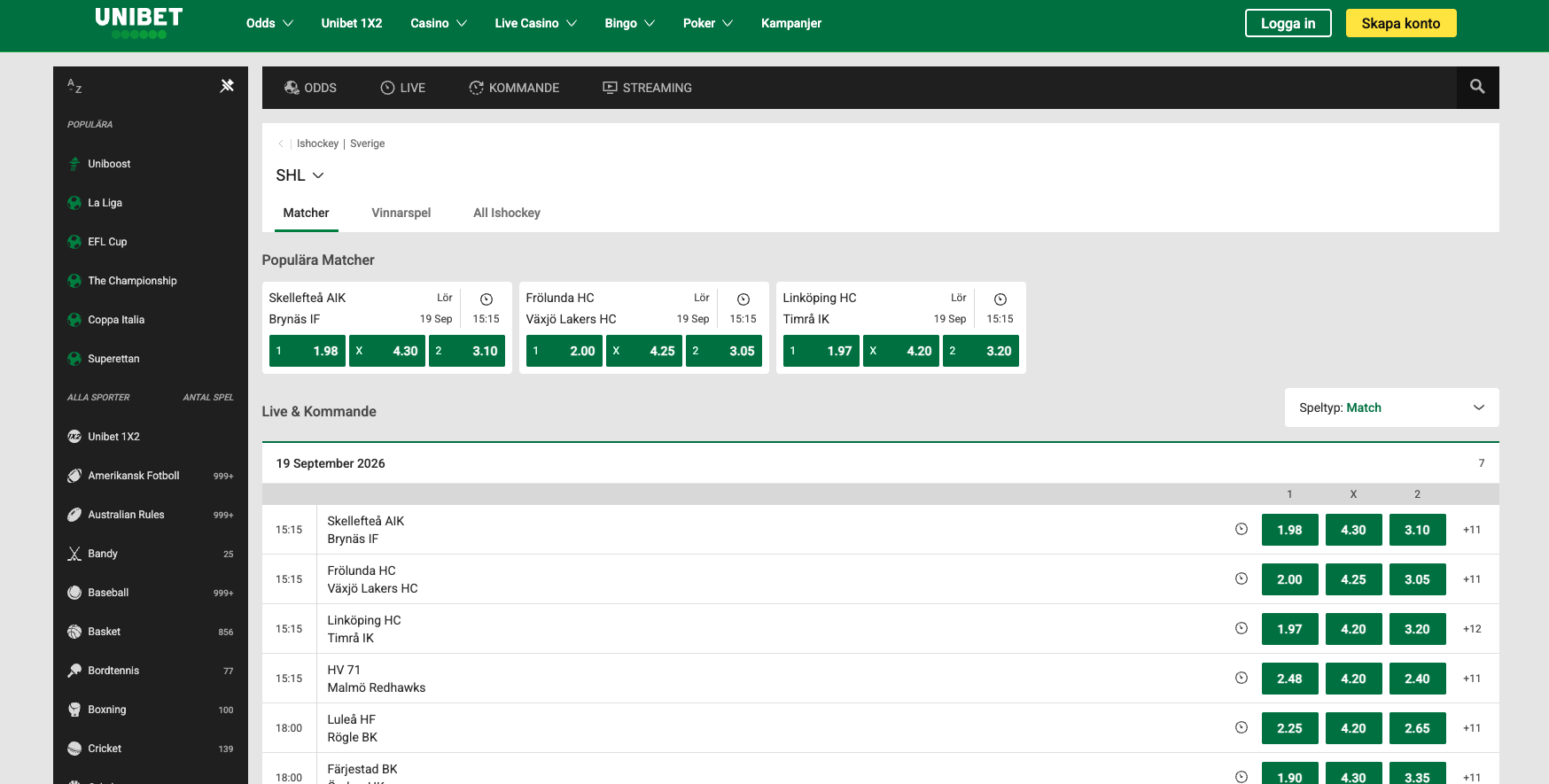This screenshot has height=784, width=1549.
Task: Click clock icon in Frölunda HC row
Action: click(1242, 578)
